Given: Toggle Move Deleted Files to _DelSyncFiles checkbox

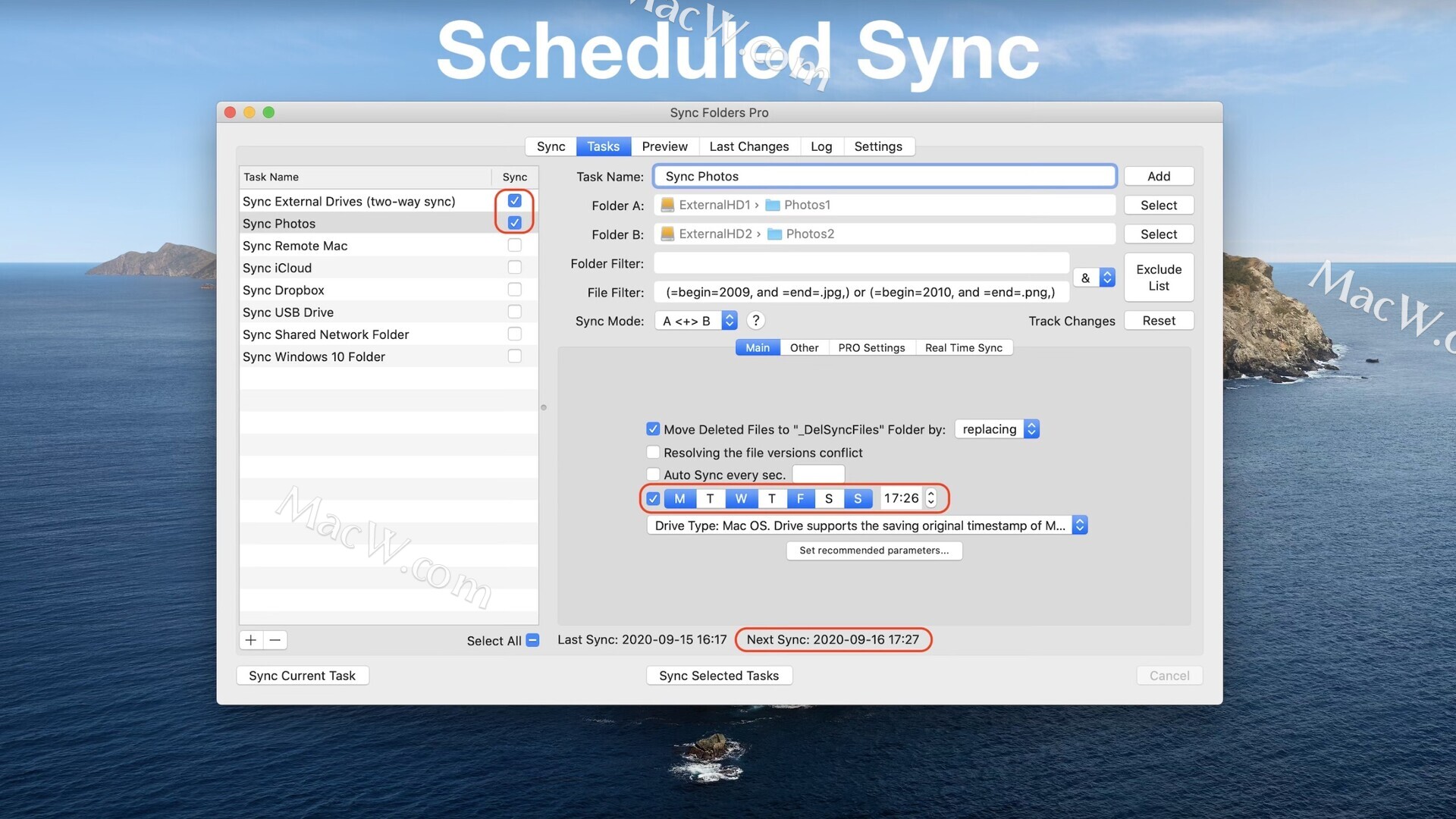Looking at the screenshot, I should [x=653, y=429].
